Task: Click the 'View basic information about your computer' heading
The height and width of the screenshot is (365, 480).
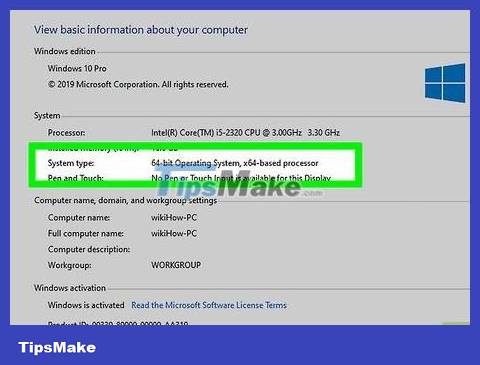Action: point(141,30)
